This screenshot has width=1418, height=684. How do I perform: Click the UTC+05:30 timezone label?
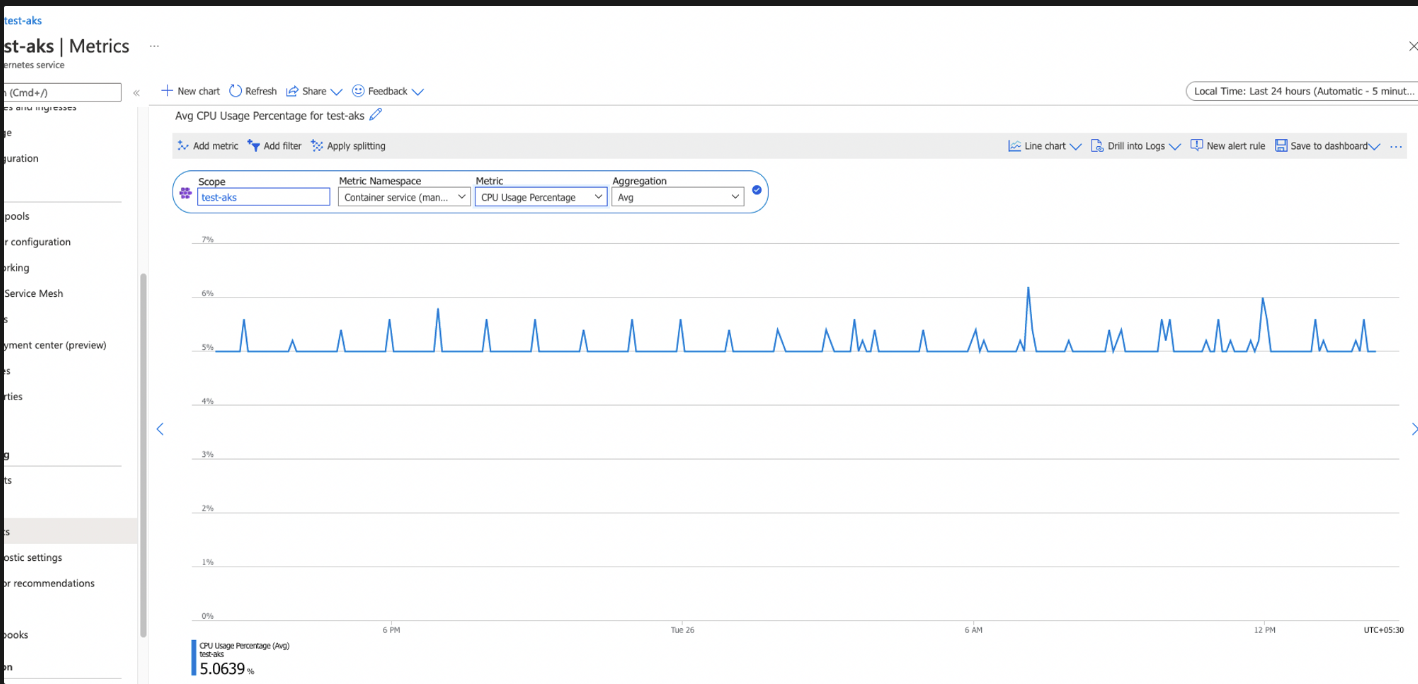point(1384,630)
